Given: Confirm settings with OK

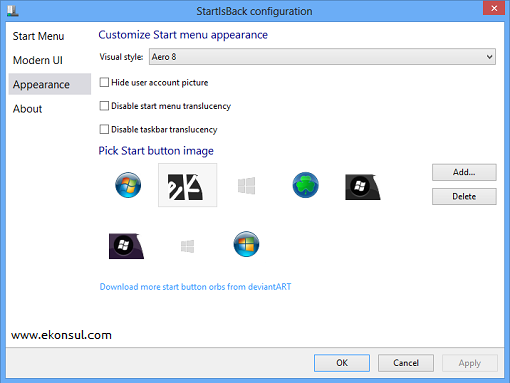Looking at the screenshot, I should coord(342,363).
